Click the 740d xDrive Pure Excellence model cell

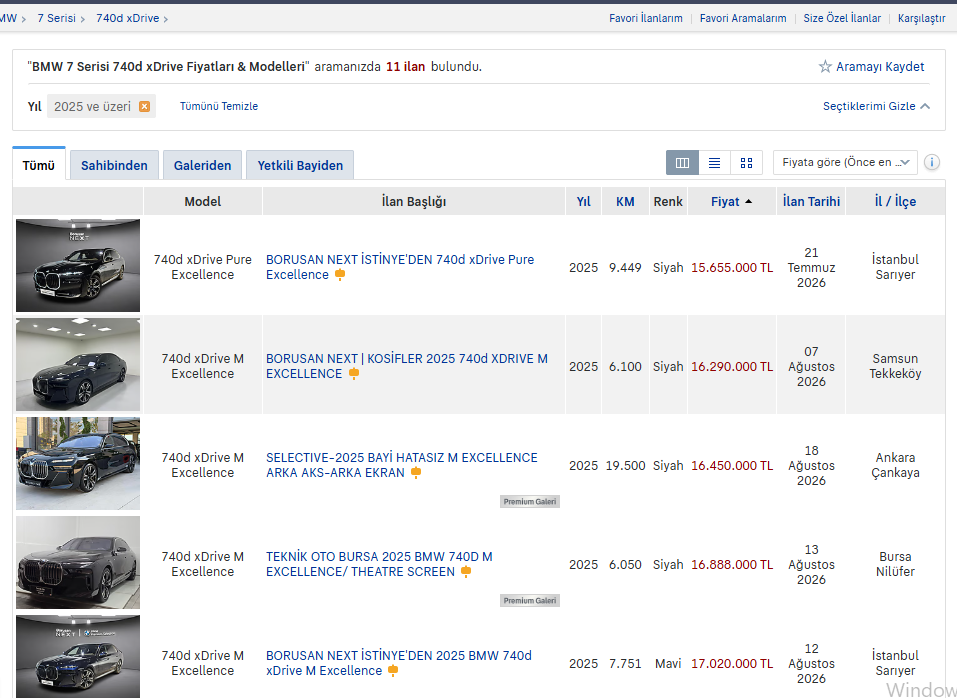[x=203, y=267]
